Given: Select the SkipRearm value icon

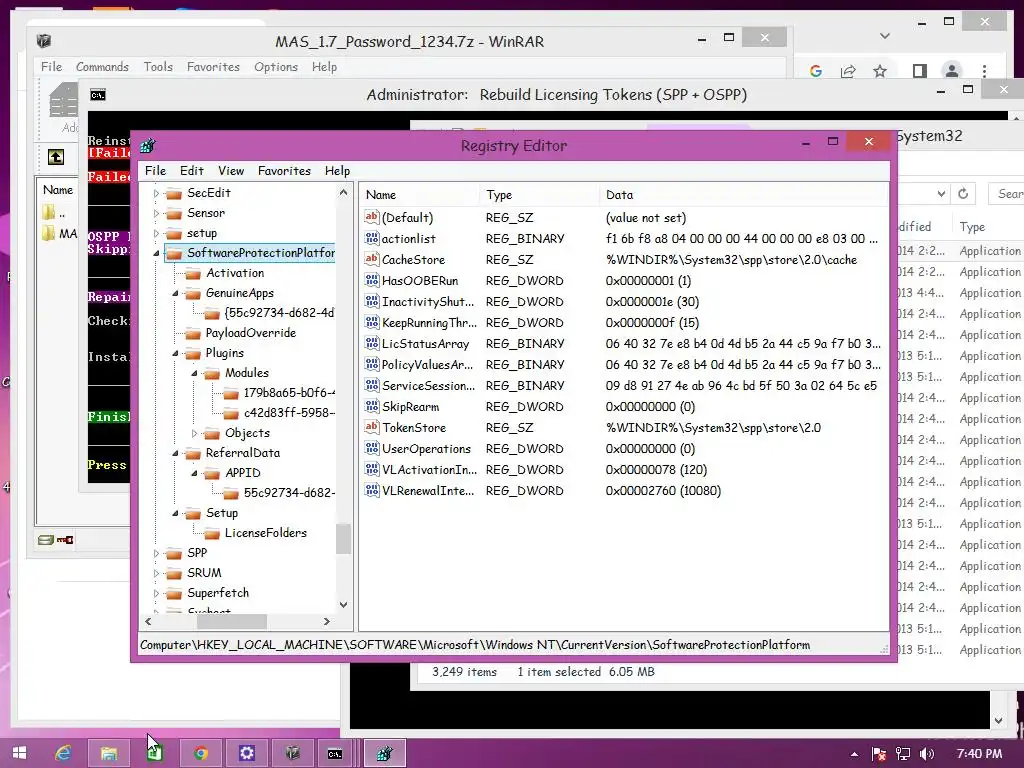Looking at the screenshot, I should [x=372, y=406].
